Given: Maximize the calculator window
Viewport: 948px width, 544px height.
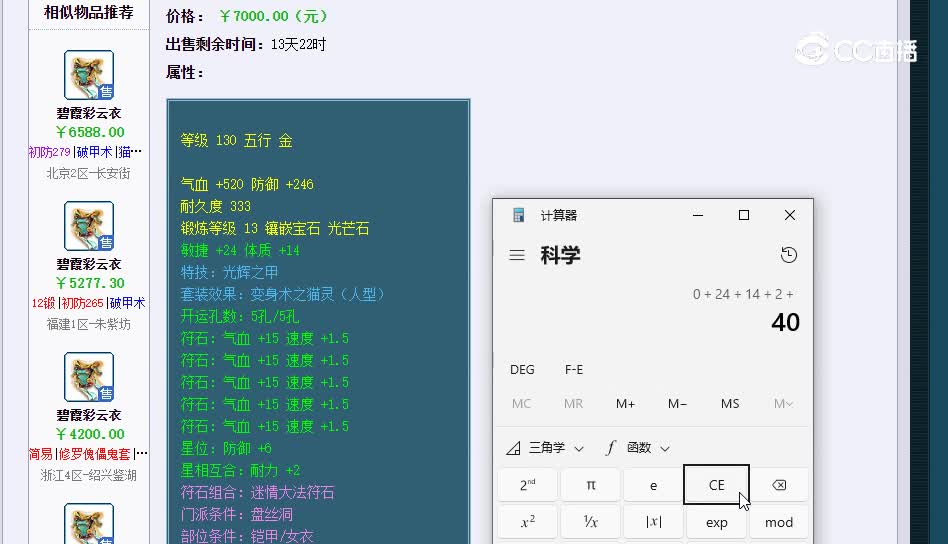Looking at the screenshot, I should point(744,215).
